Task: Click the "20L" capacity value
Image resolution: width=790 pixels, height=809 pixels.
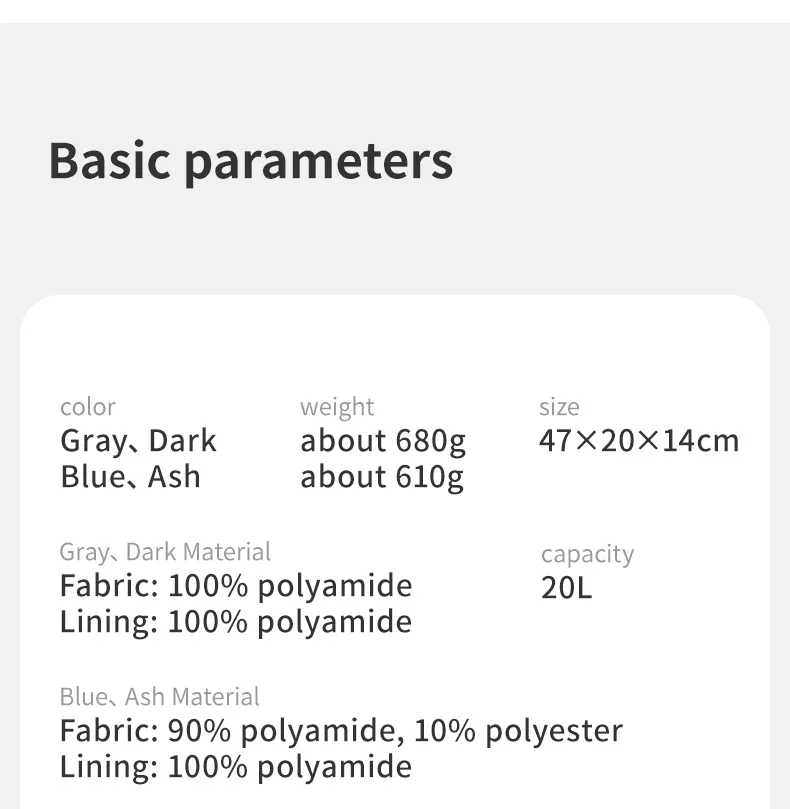Action: [566, 587]
